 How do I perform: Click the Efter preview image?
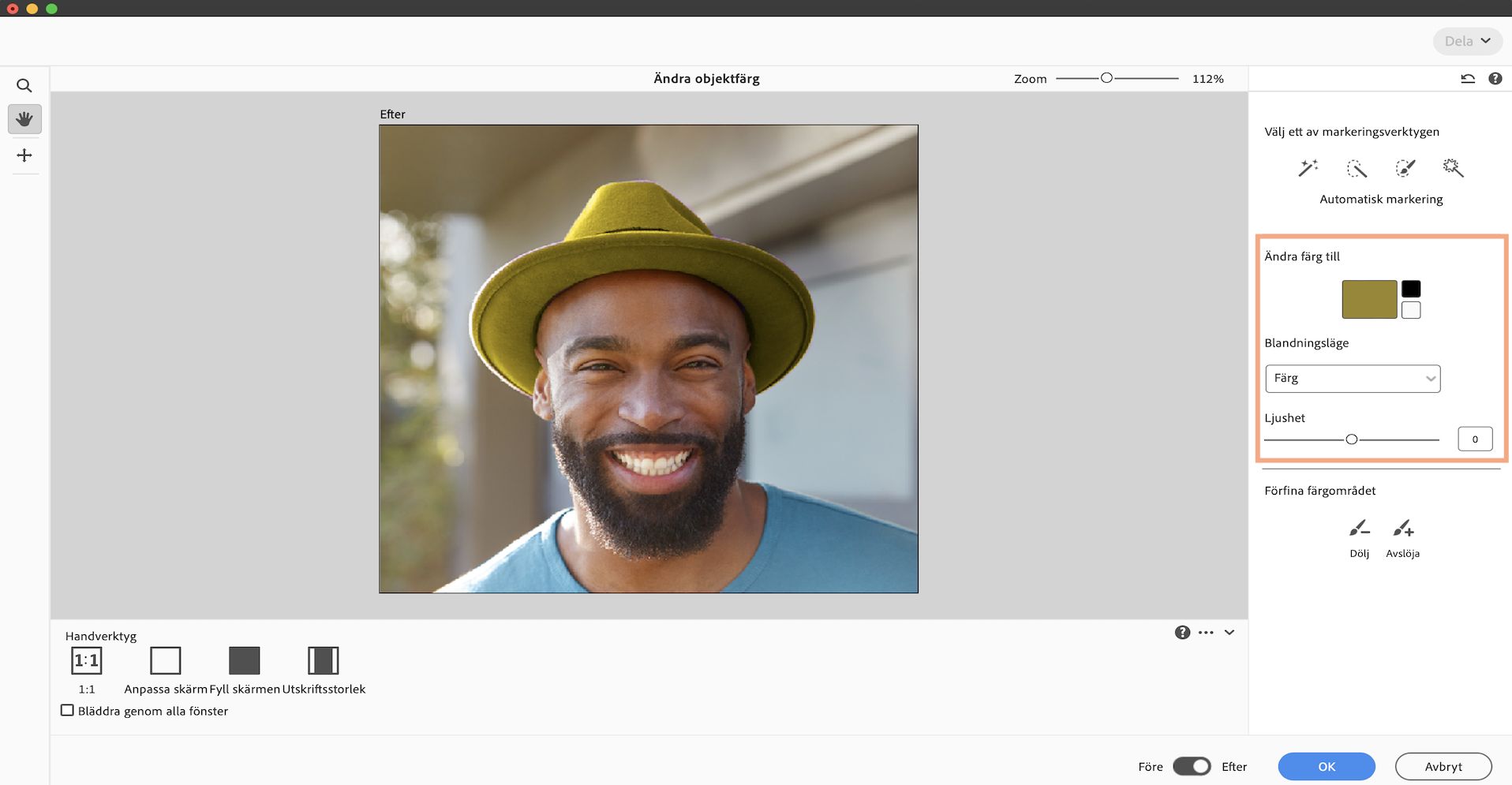tap(649, 359)
